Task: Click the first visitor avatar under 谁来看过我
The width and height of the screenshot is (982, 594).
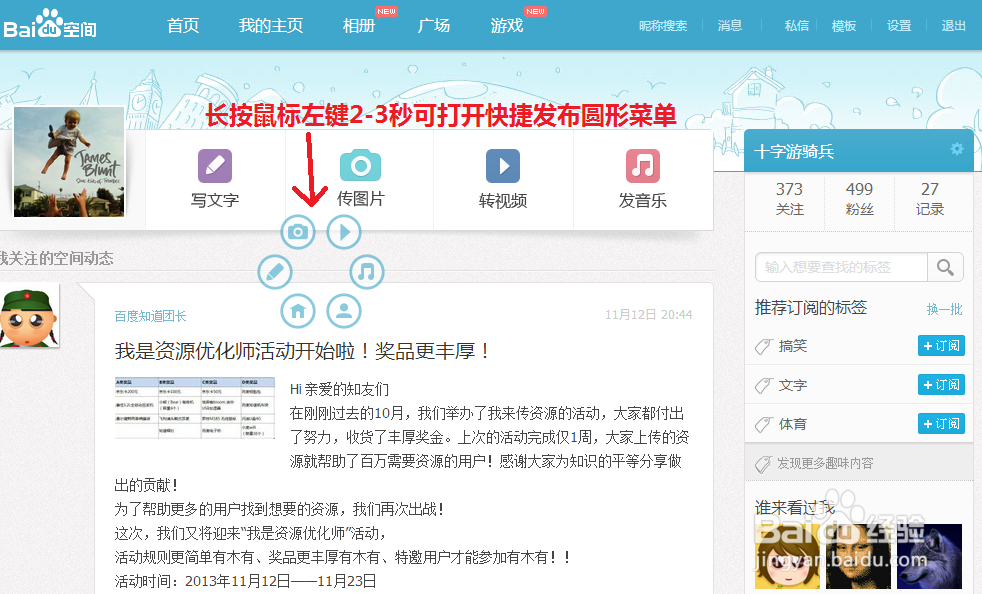Action: pos(787,556)
